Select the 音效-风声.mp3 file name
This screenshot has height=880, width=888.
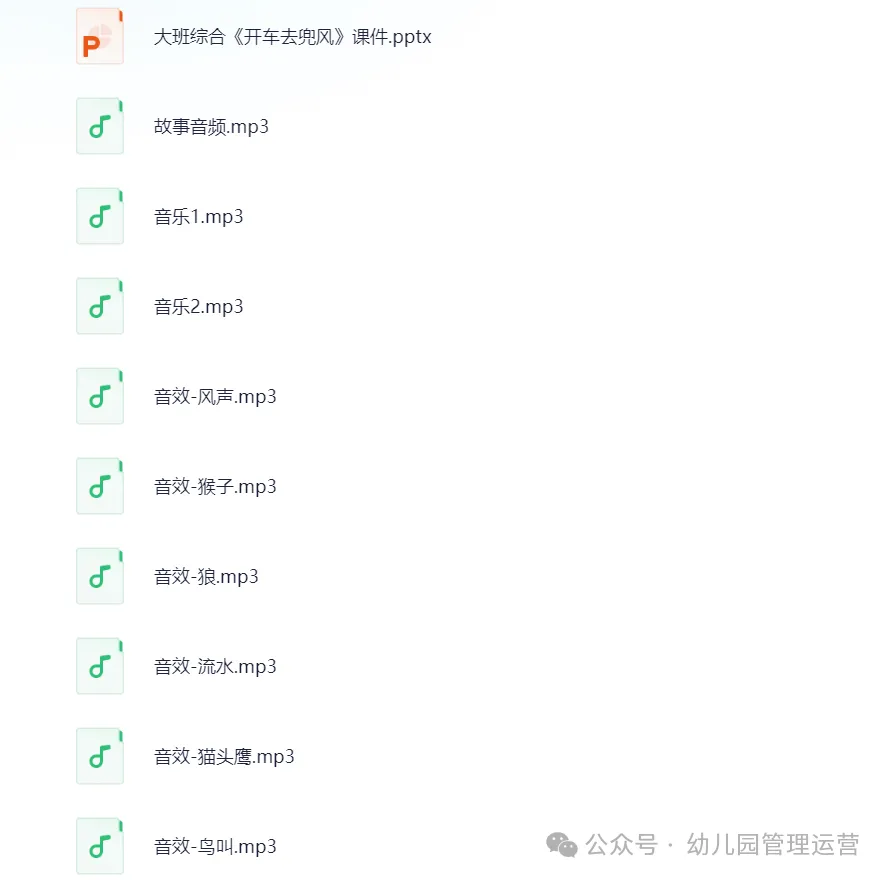215,396
